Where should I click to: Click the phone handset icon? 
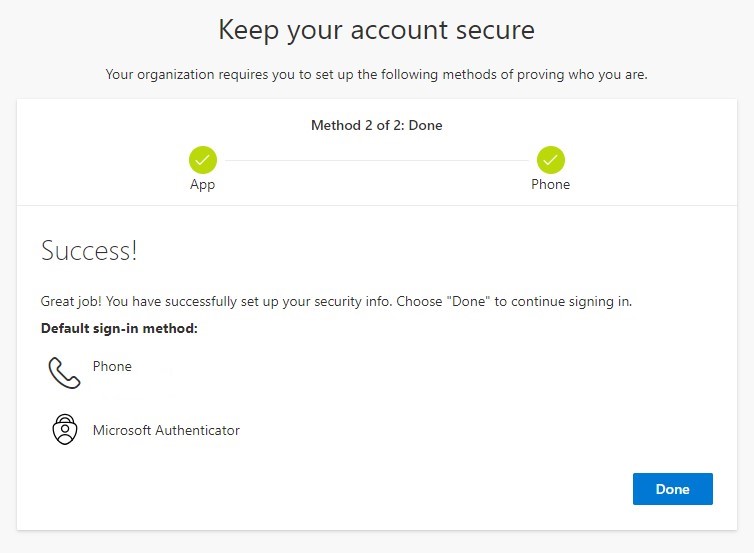point(64,373)
